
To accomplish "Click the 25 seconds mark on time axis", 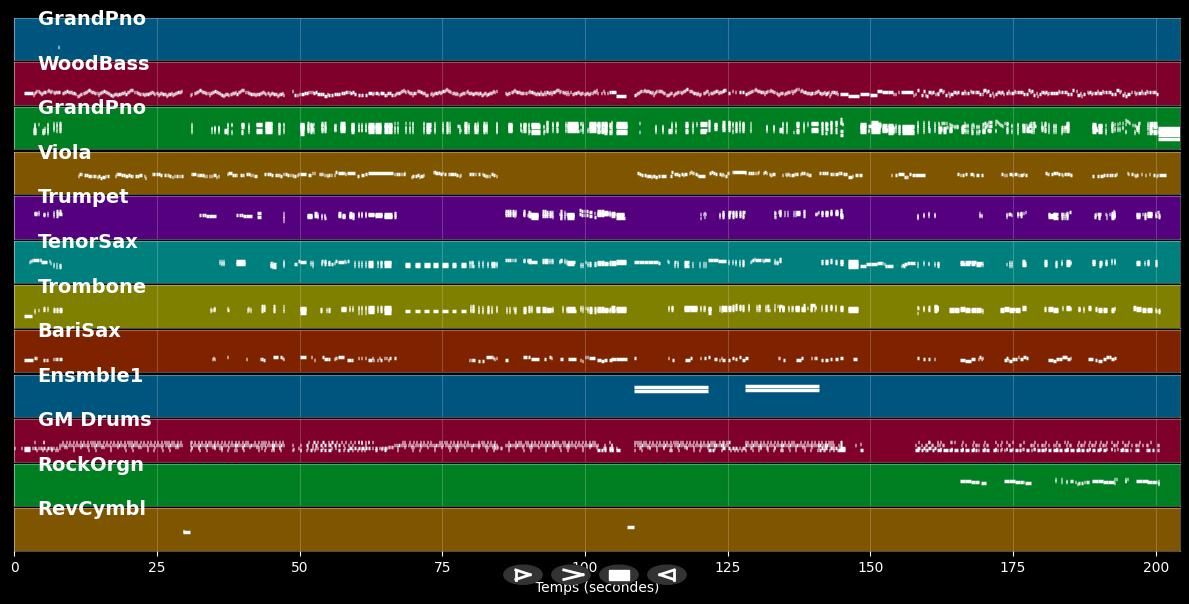I will (x=157, y=567).
